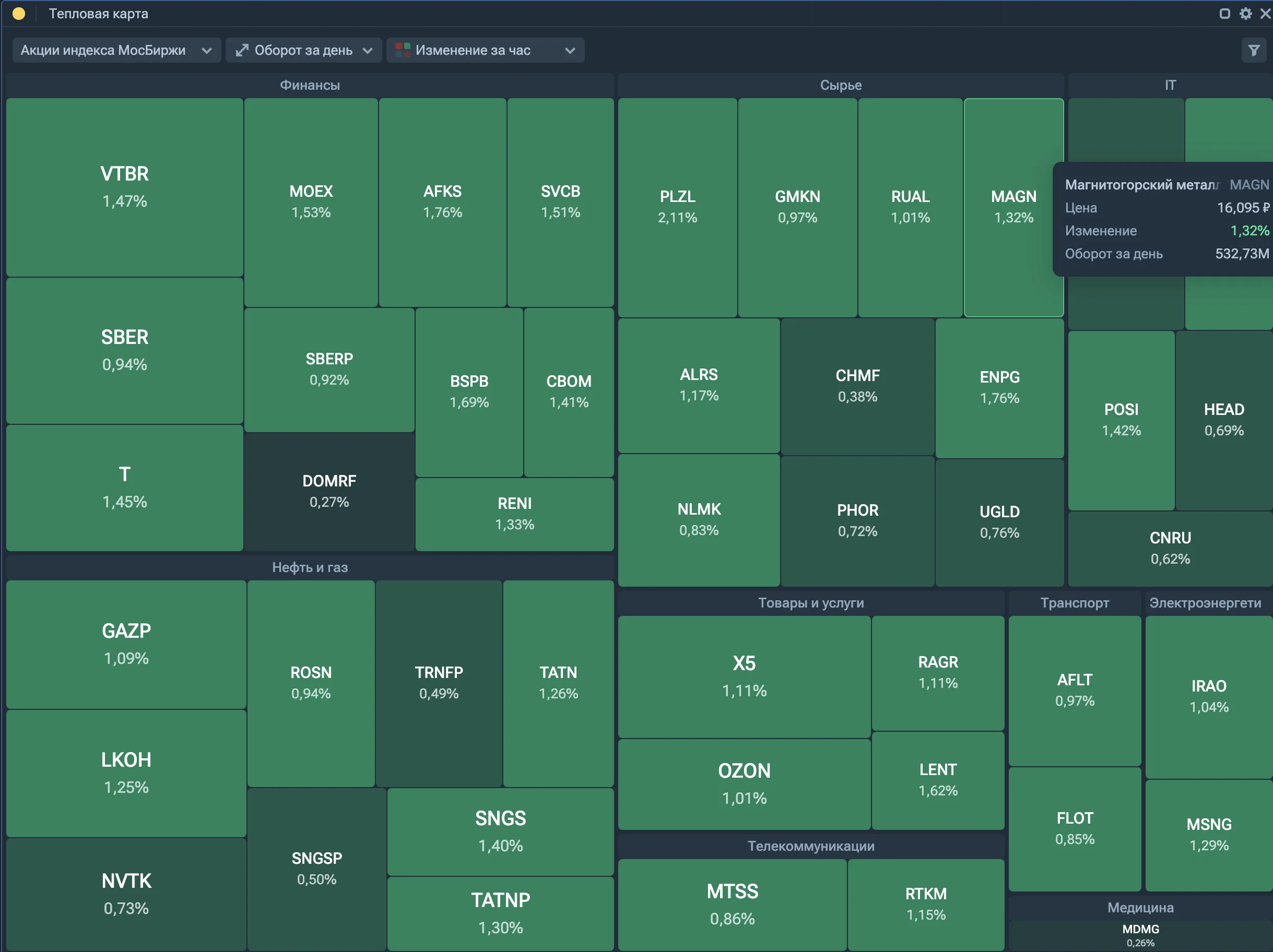
Task: Open the RENI tile
Action: pyautogui.click(x=514, y=514)
